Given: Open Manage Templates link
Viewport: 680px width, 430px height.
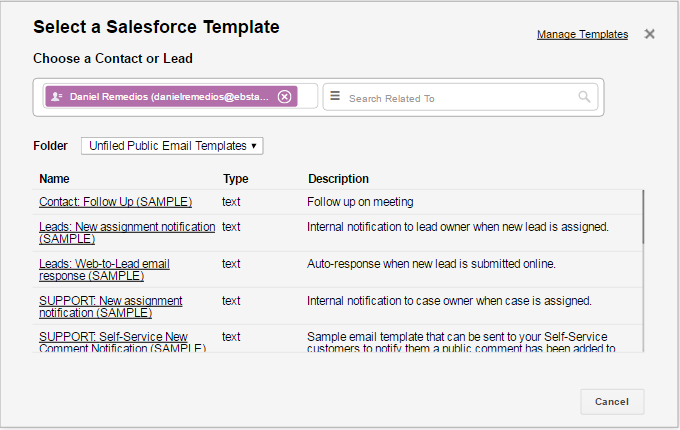Looking at the screenshot, I should tap(582, 34).
